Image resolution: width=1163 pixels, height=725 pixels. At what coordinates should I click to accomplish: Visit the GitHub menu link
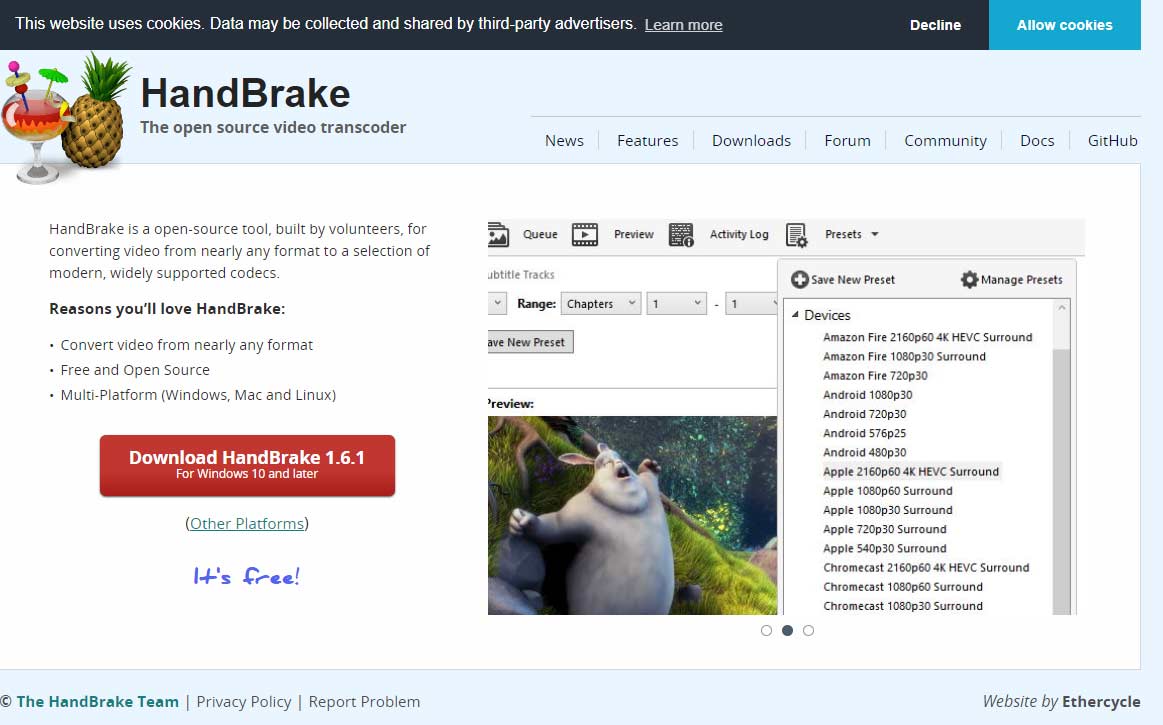[1112, 140]
